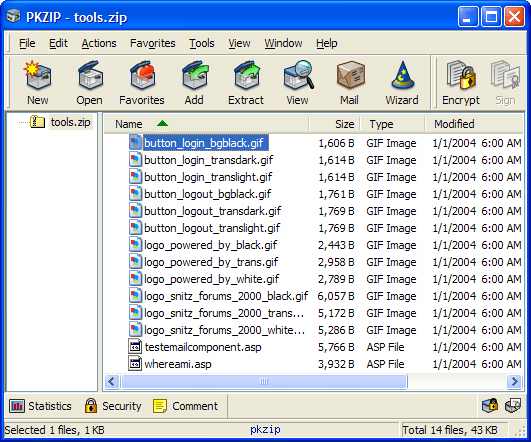
Task: Launch the Wizard hat icon
Action: coord(403,77)
